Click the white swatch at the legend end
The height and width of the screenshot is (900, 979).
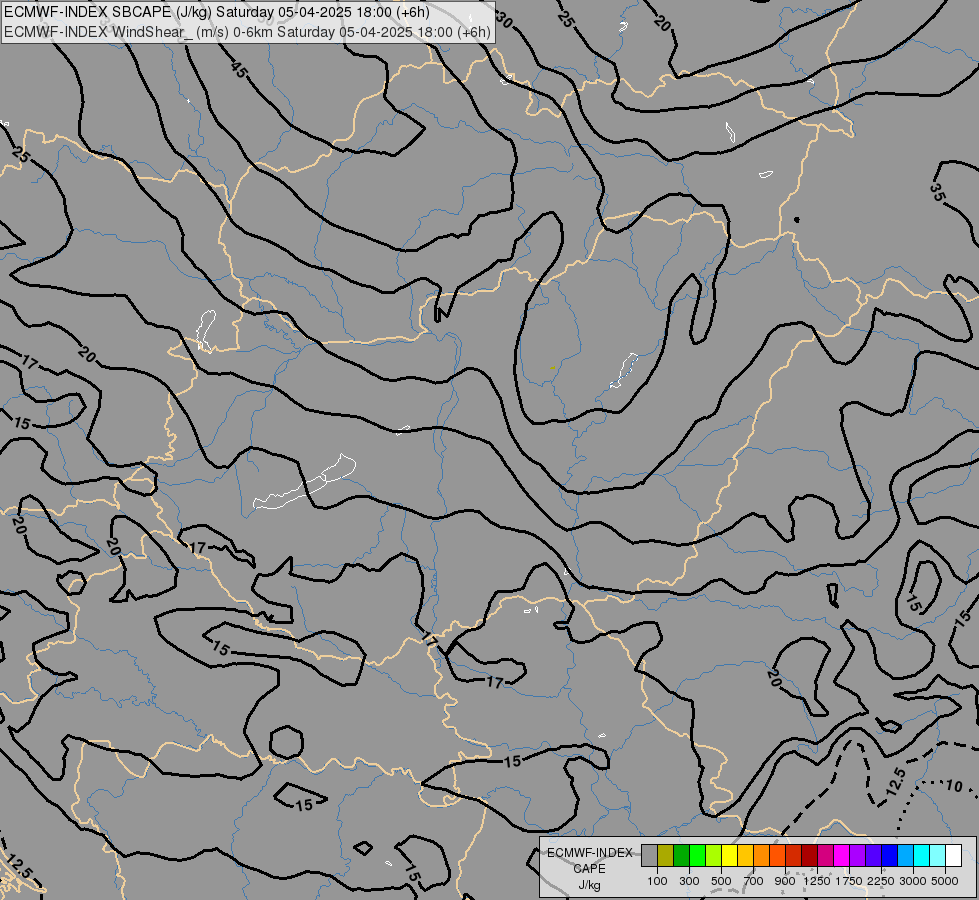coord(953,855)
